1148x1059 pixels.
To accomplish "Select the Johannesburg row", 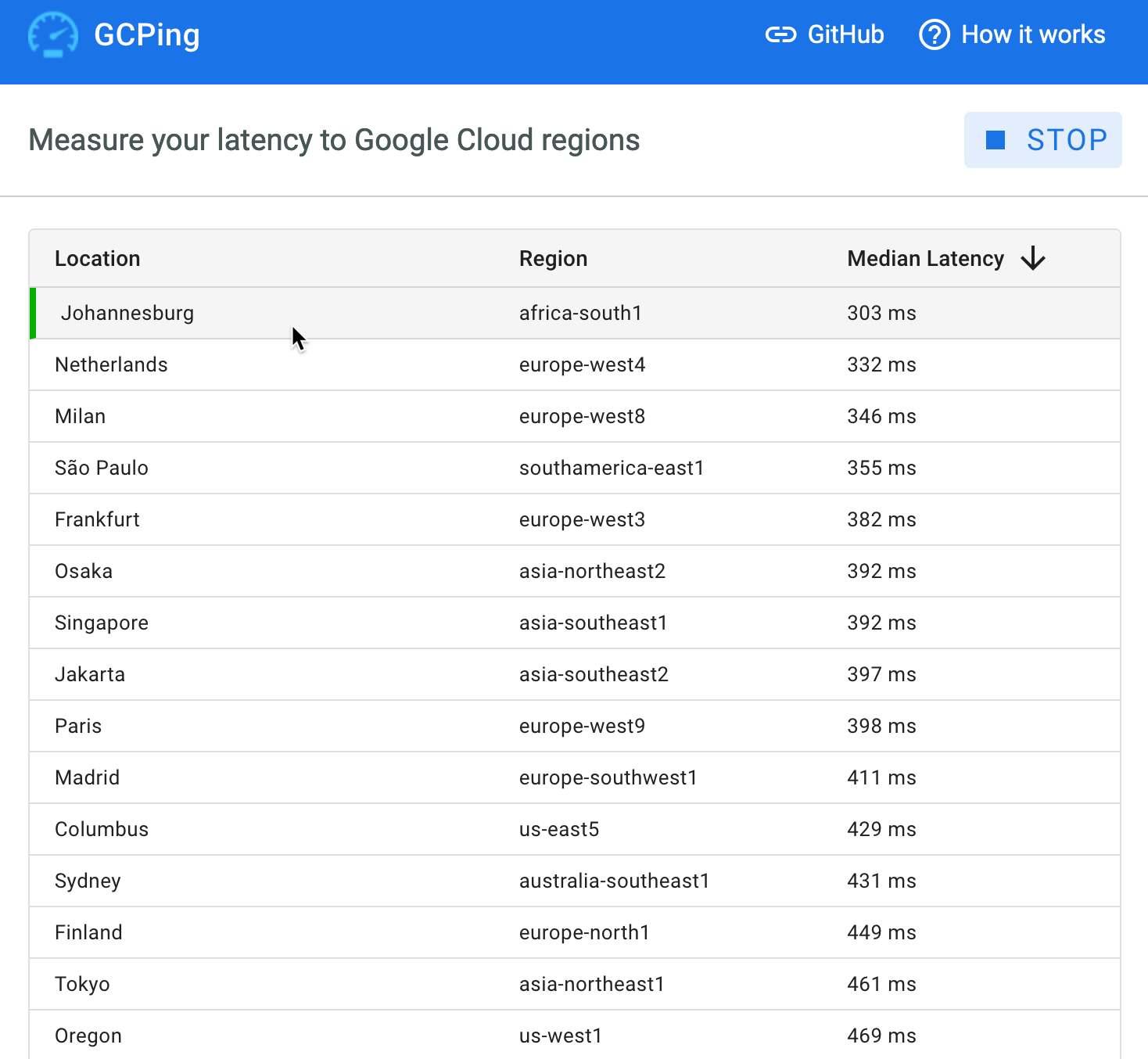I will 575,313.
